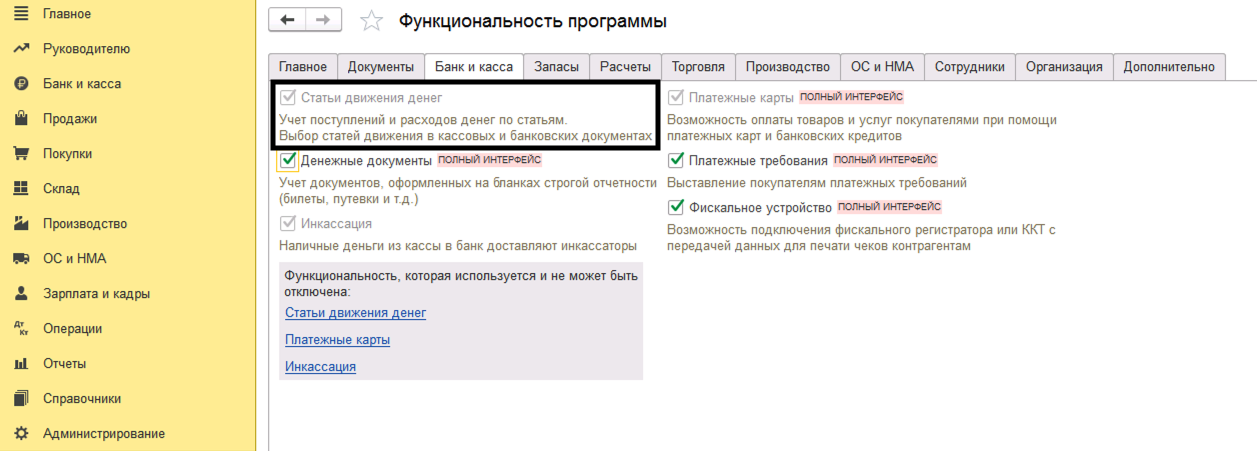Open Руководителю section chart icon
The image size is (1257, 451).
point(20,49)
